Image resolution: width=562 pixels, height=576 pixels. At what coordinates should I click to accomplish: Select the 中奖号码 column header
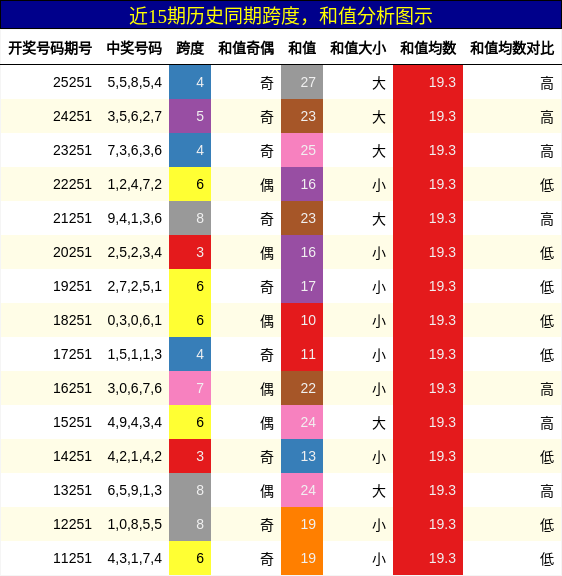click(134, 48)
